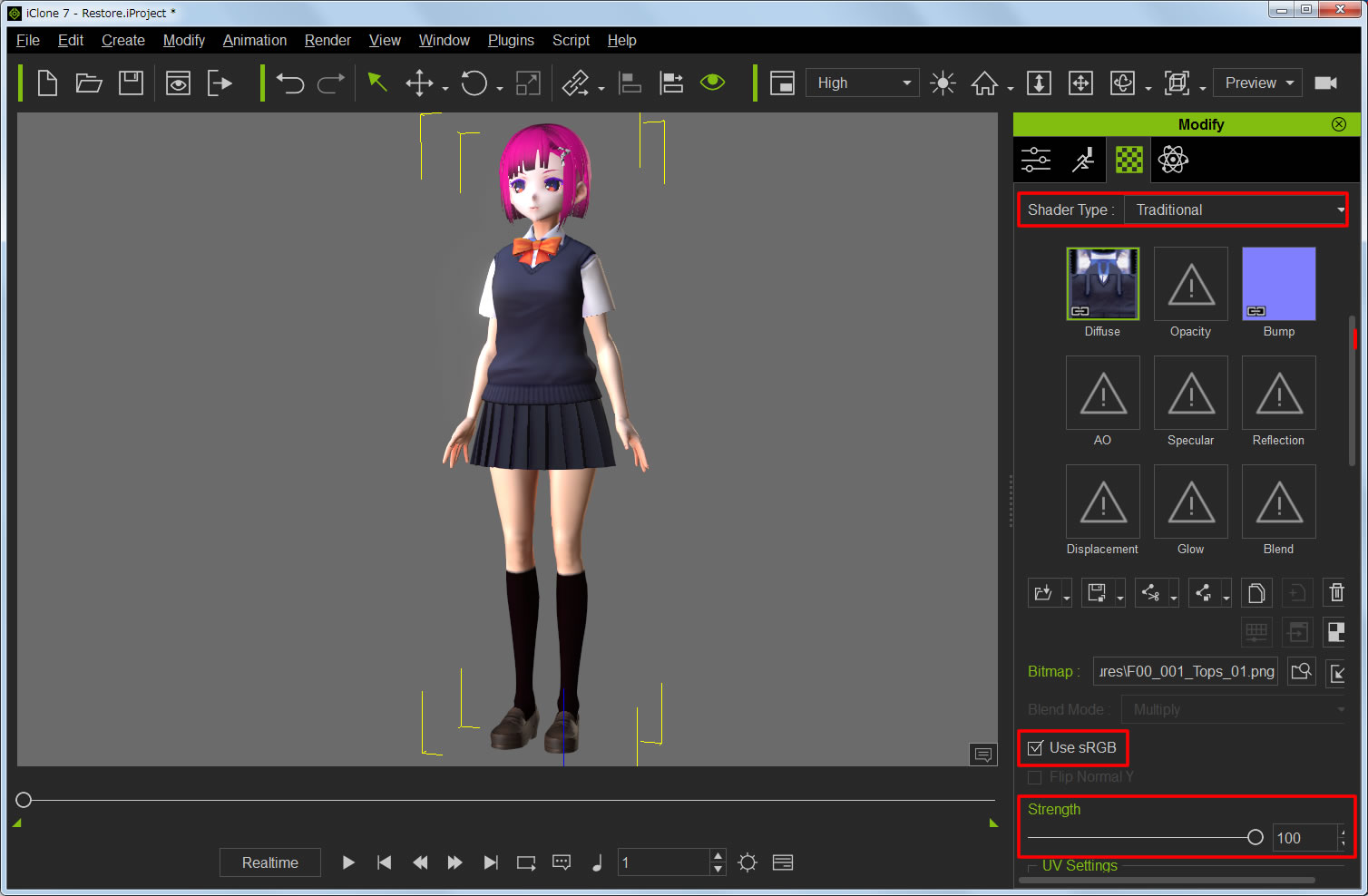This screenshot has height=896, width=1368.
Task: Click the Strength value field
Action: [1305, 838]
